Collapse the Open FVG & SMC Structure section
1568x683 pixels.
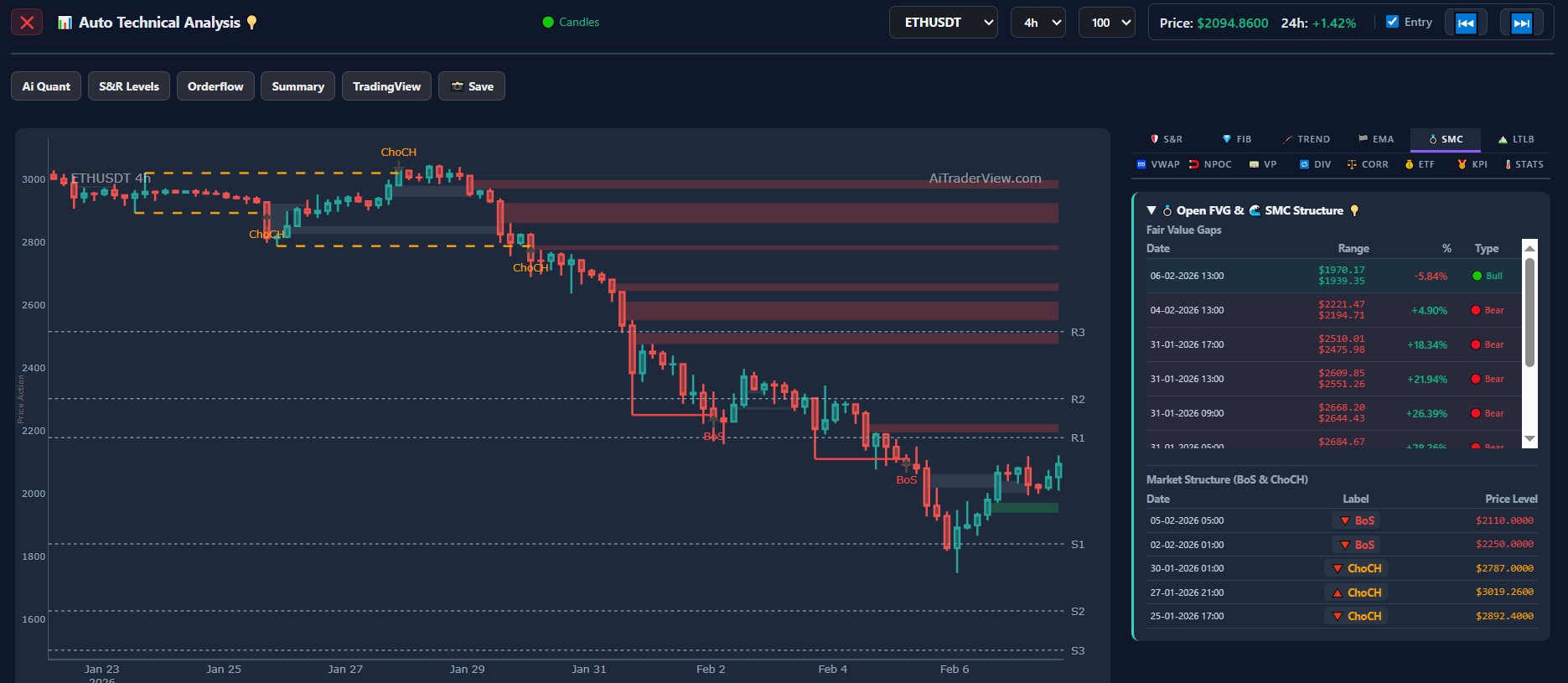[x=1151, y=210]
